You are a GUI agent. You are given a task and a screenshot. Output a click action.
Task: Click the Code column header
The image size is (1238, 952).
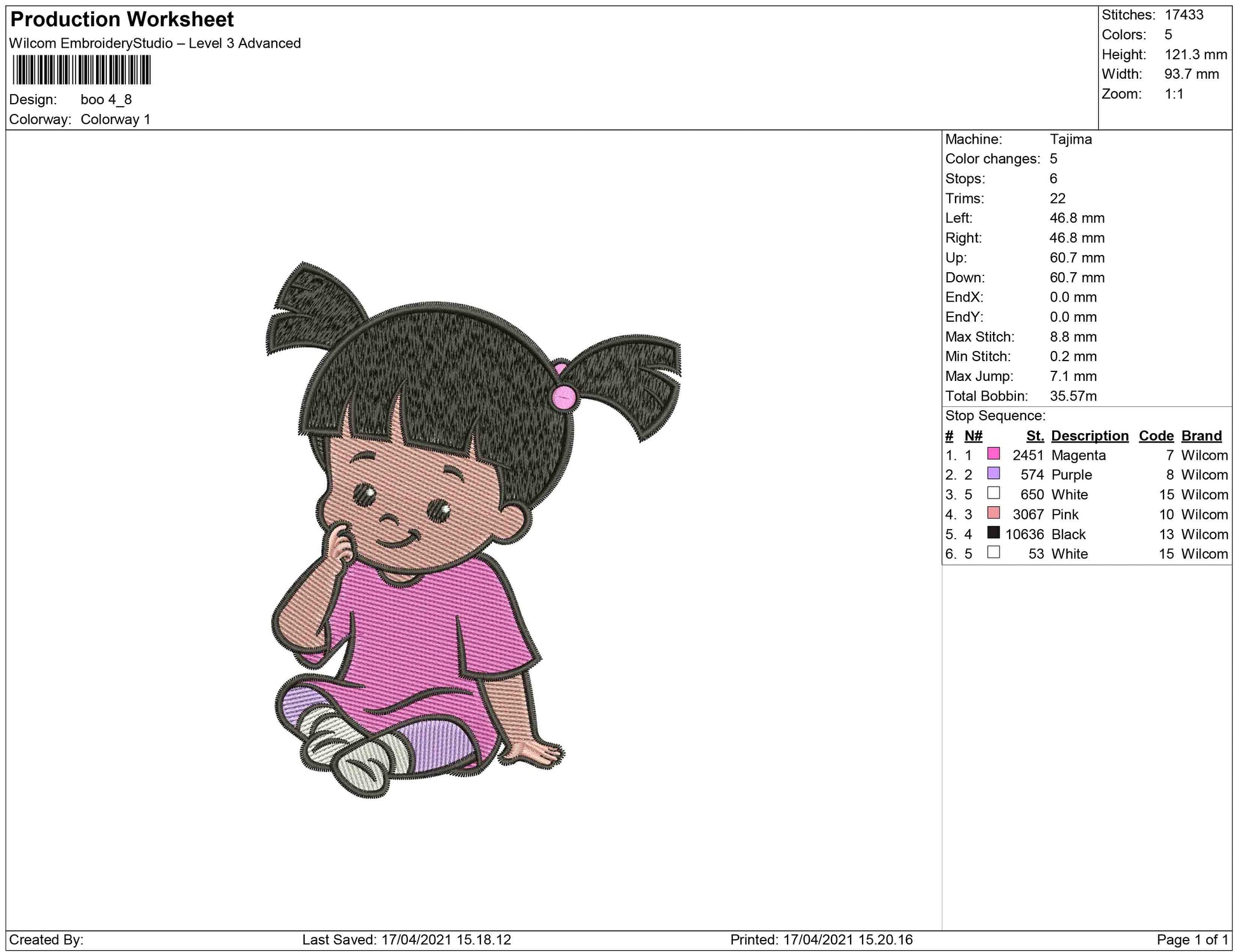[1155, 436]
